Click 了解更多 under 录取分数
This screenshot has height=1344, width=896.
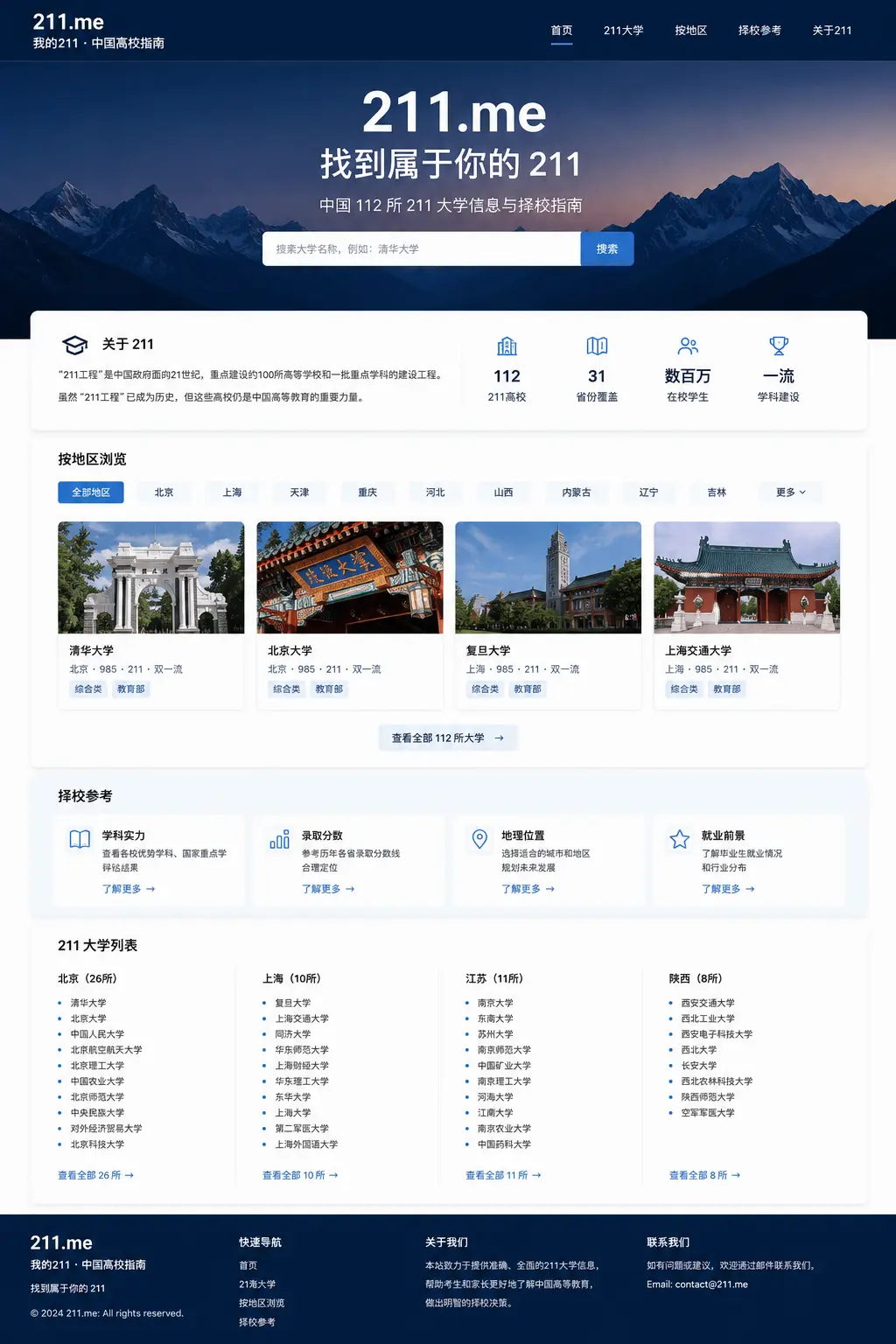click(x=328, y=889)
